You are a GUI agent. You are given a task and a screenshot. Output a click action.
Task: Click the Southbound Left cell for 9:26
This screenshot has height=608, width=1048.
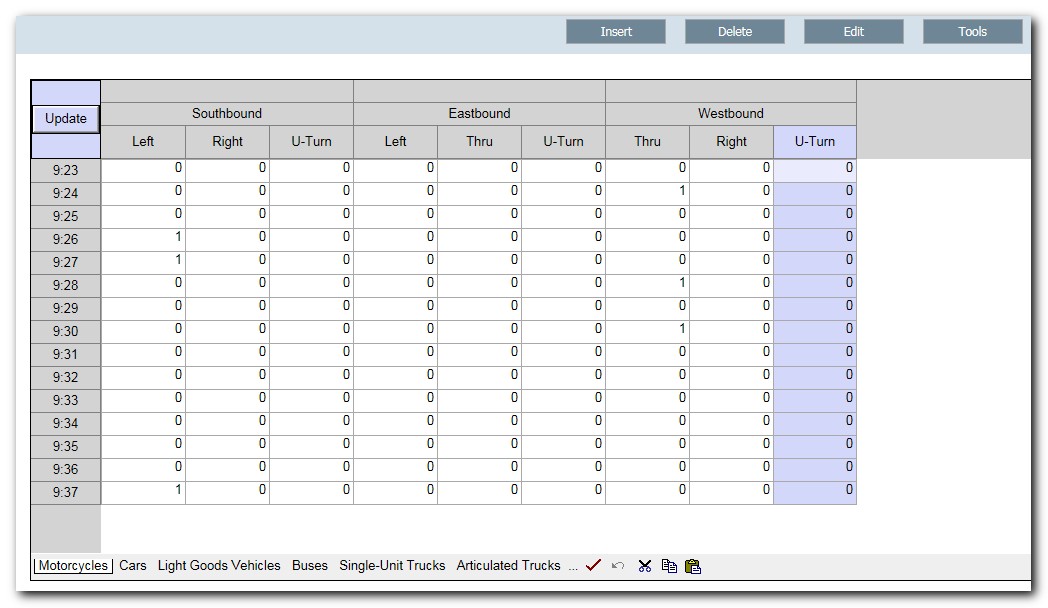click(142, 239)
